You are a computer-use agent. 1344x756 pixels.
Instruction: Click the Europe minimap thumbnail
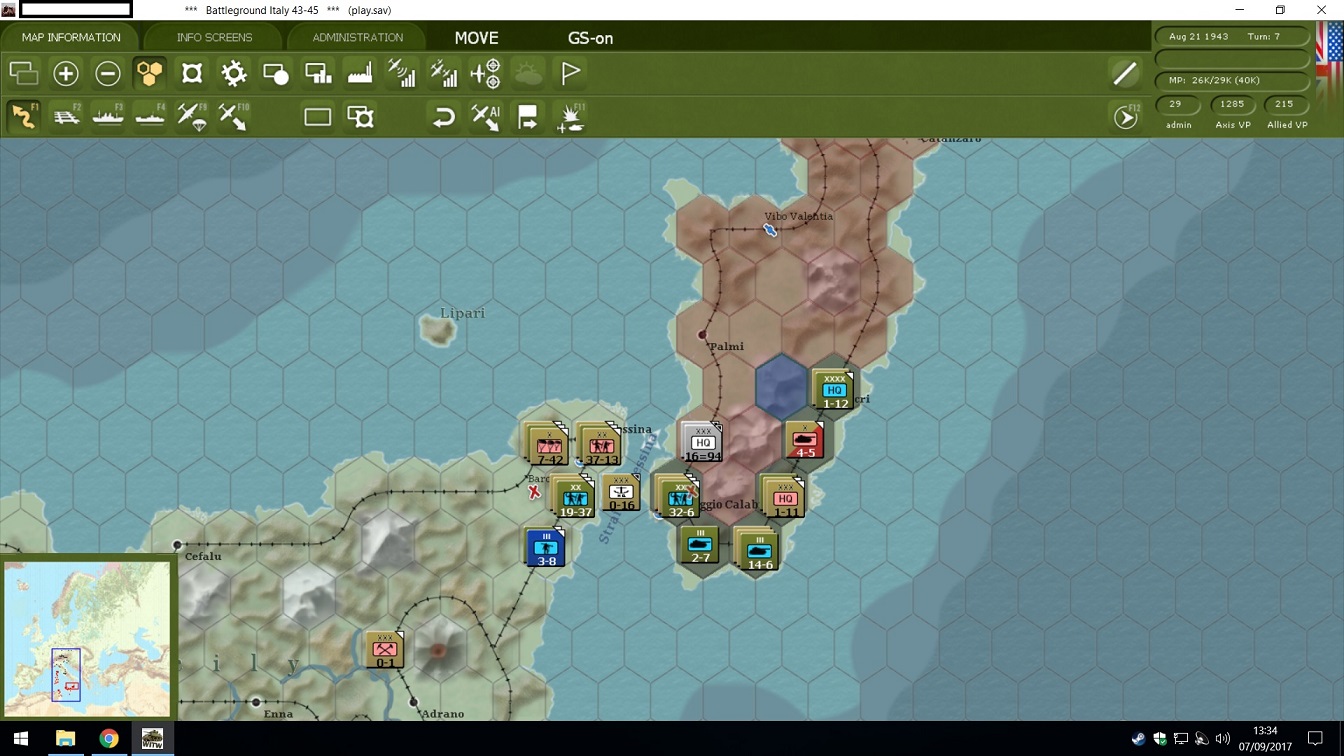click(87, 638)
